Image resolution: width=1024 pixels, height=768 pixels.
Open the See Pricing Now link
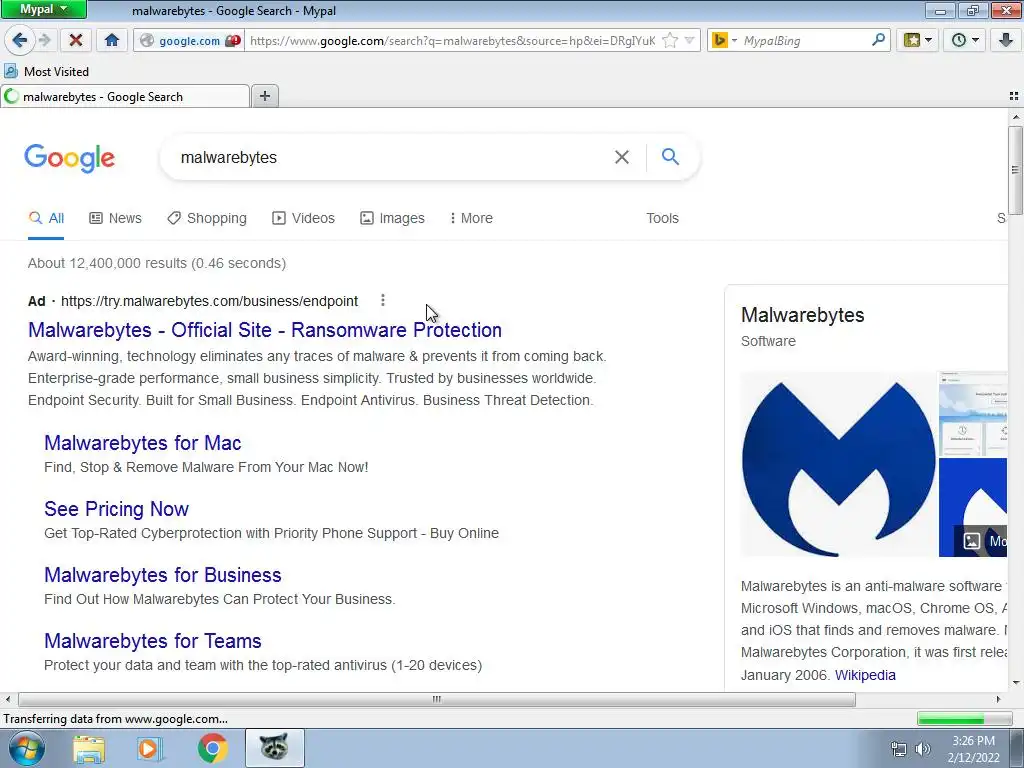(116, 509)
